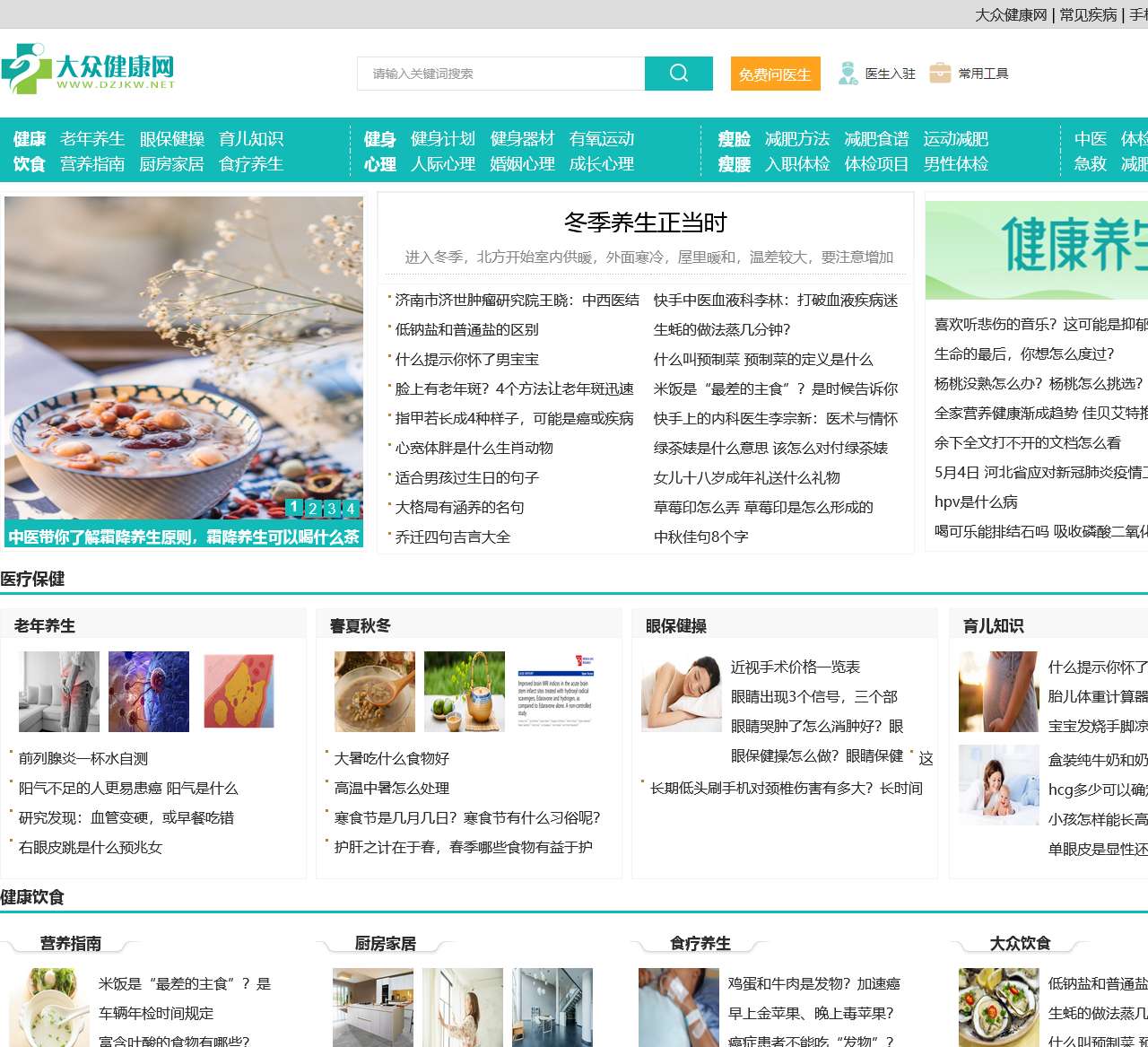Open the 健身计划 navigation item
The image size is (1148, 1047).
(442, 139)
